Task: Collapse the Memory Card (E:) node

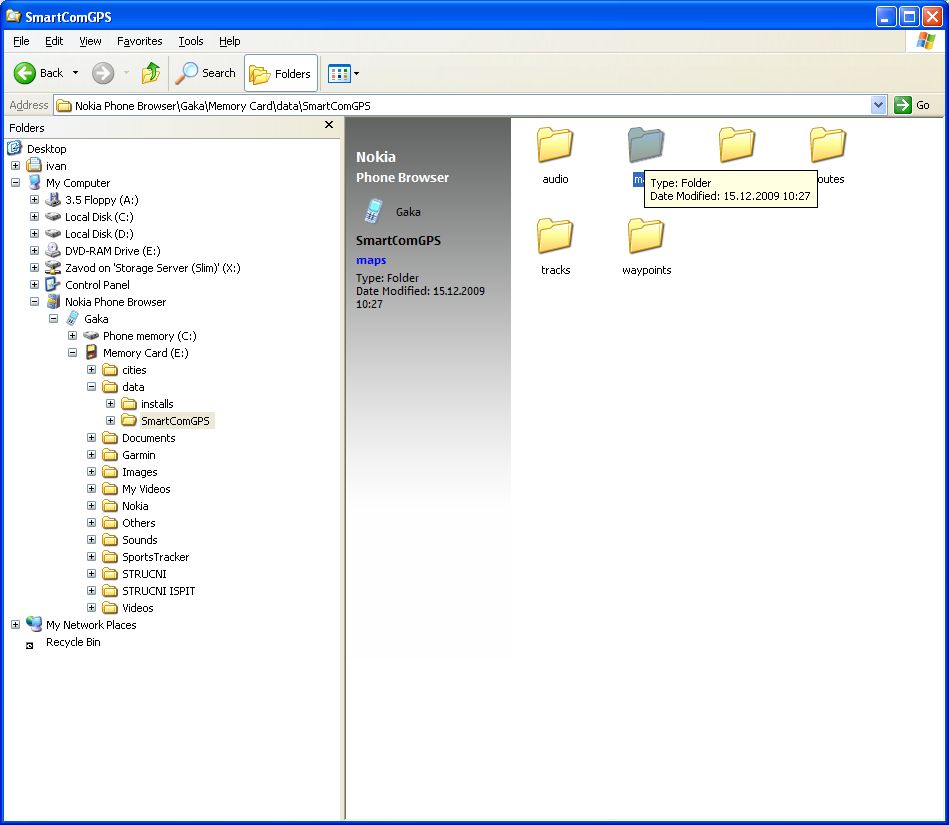Action: tap(72, 352)
